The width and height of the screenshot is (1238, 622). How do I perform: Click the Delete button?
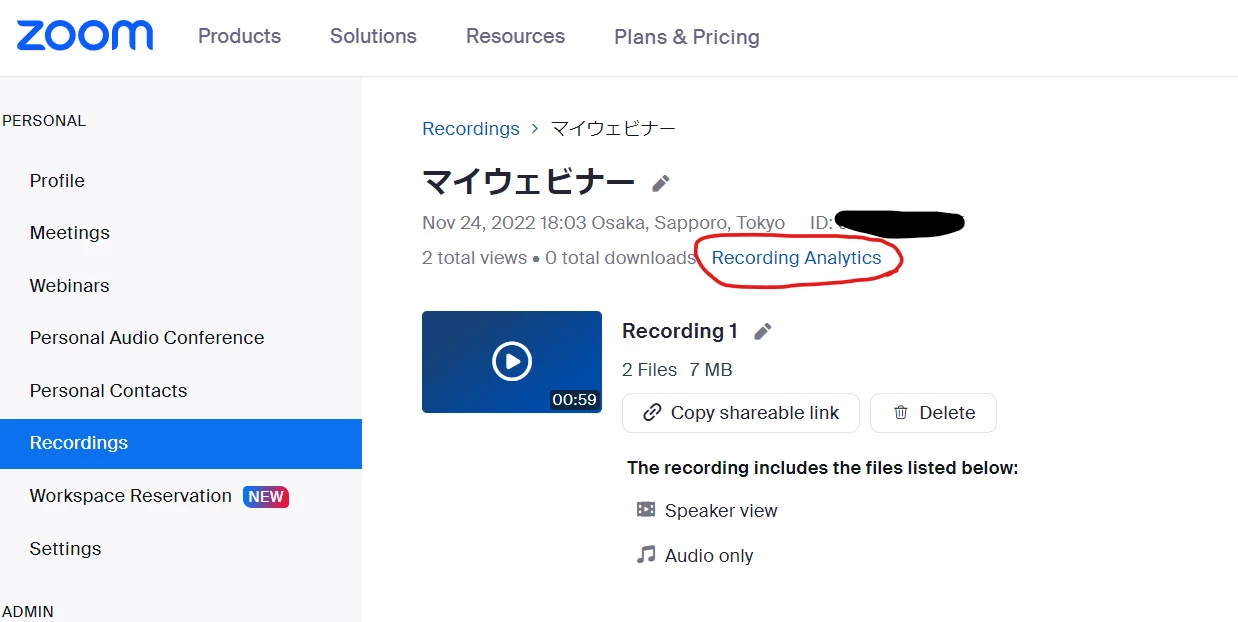click(933, 413)
